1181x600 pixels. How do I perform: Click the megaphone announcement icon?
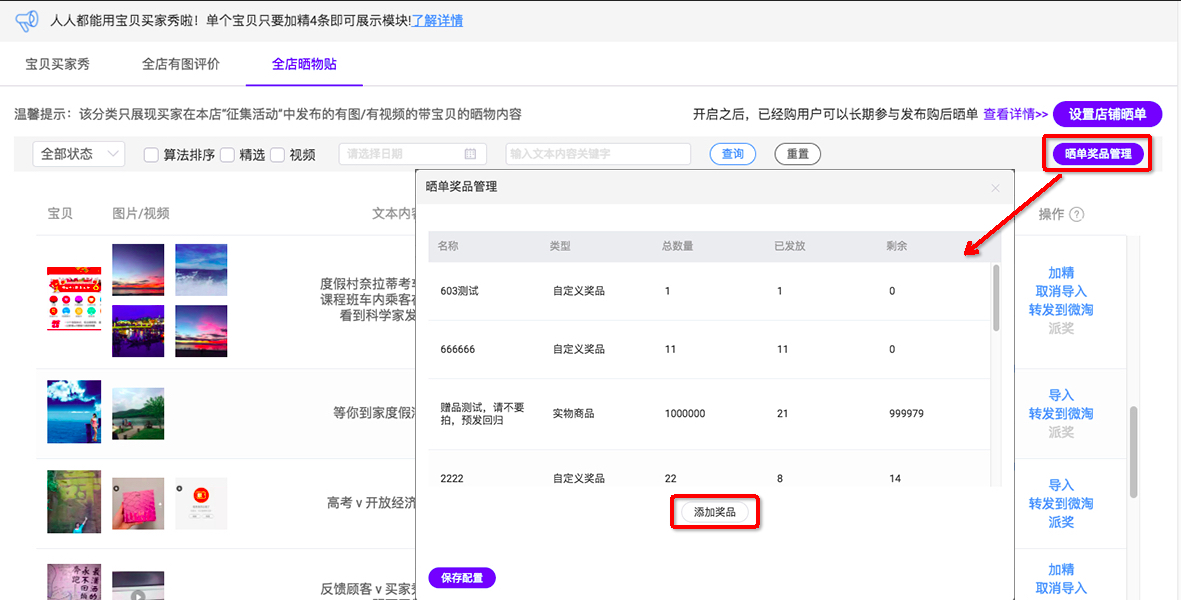coord(27,20)
